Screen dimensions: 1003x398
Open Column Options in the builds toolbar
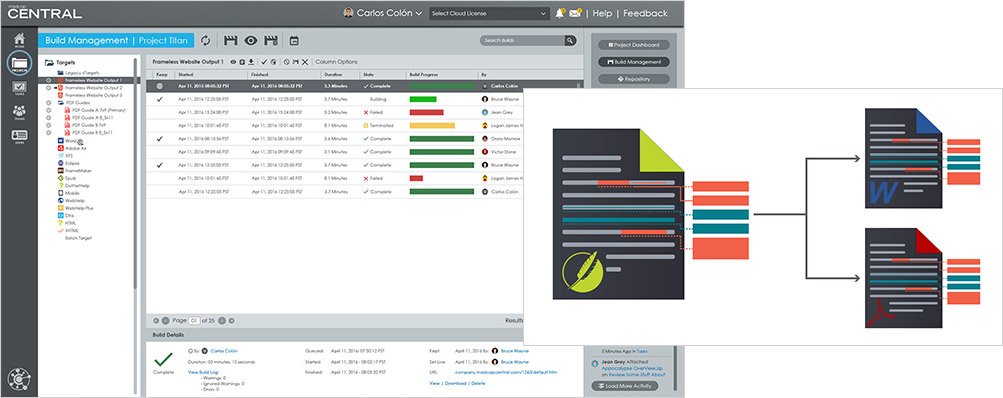336,62
